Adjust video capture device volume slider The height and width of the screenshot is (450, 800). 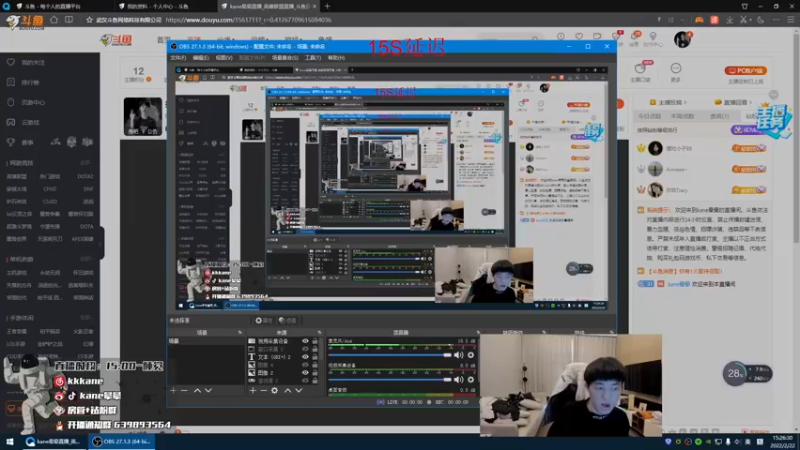[x=390, y=380]
